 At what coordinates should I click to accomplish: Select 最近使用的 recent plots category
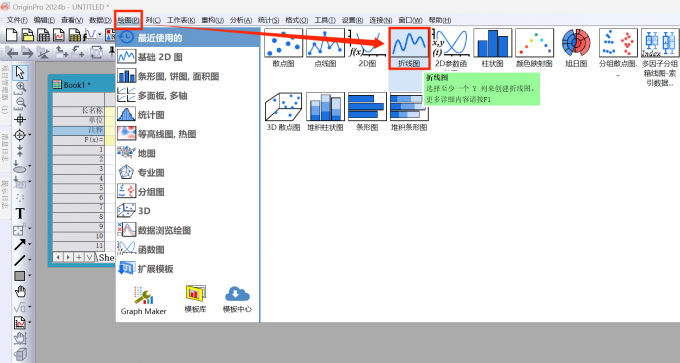pos(188,38)
